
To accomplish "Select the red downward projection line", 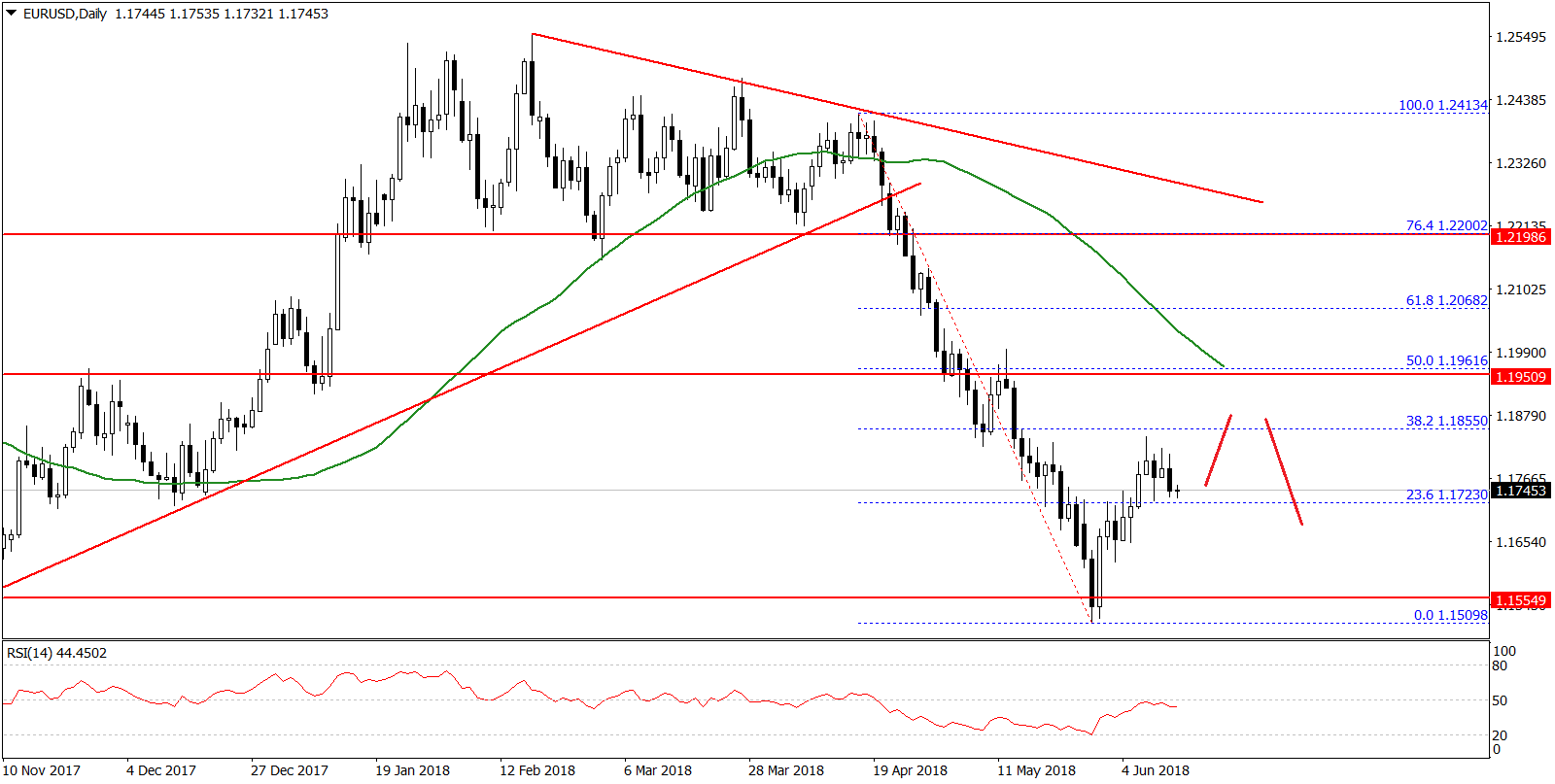I will (x=1284, y=471).
